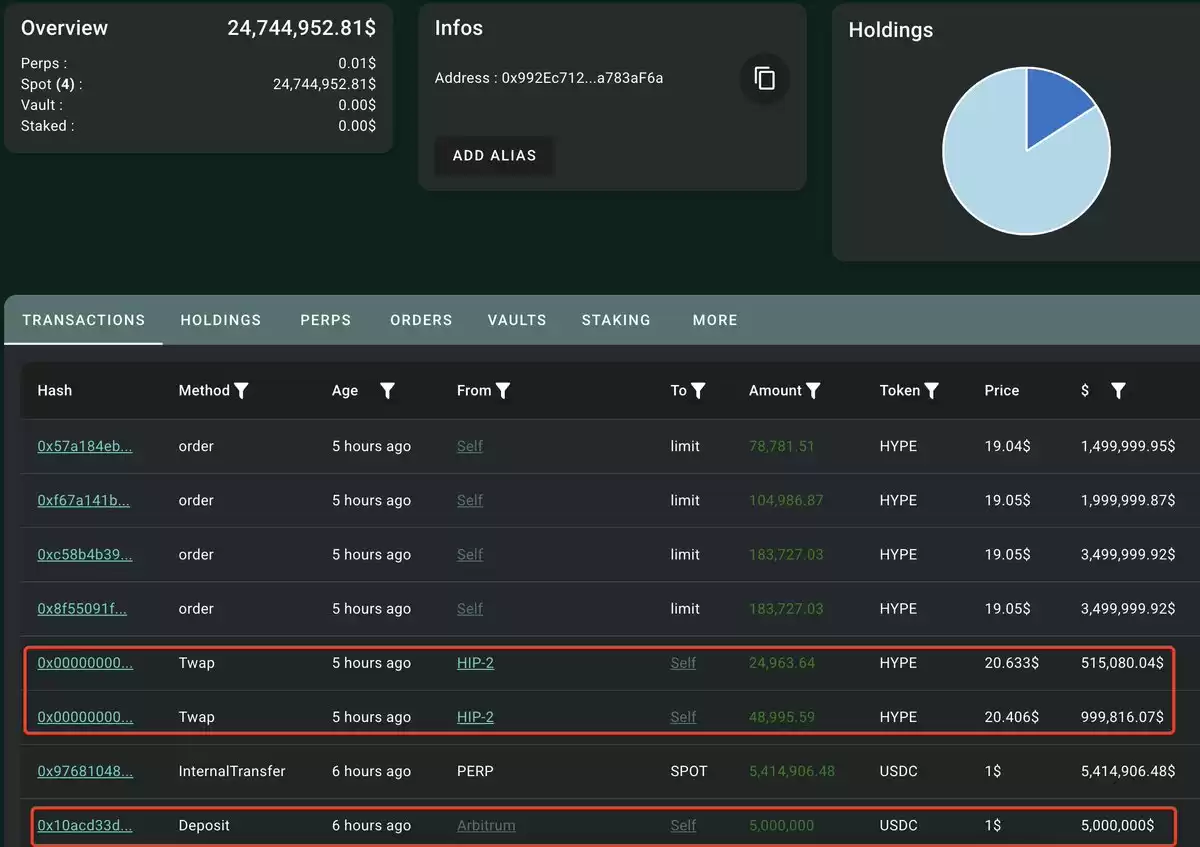Open transaction hash 0x57a184eb...
Viewport: 1200px width, 847px height.
(x=85, y=446)
